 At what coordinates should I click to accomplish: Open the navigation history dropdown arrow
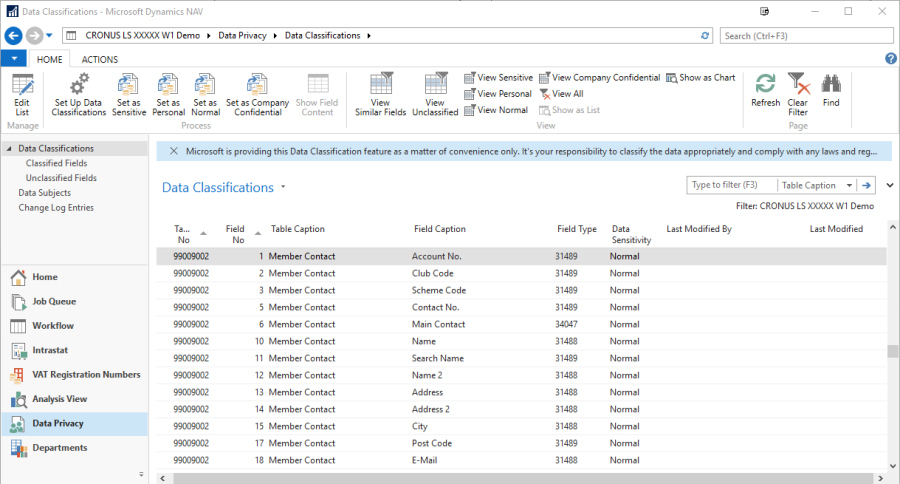49,36
